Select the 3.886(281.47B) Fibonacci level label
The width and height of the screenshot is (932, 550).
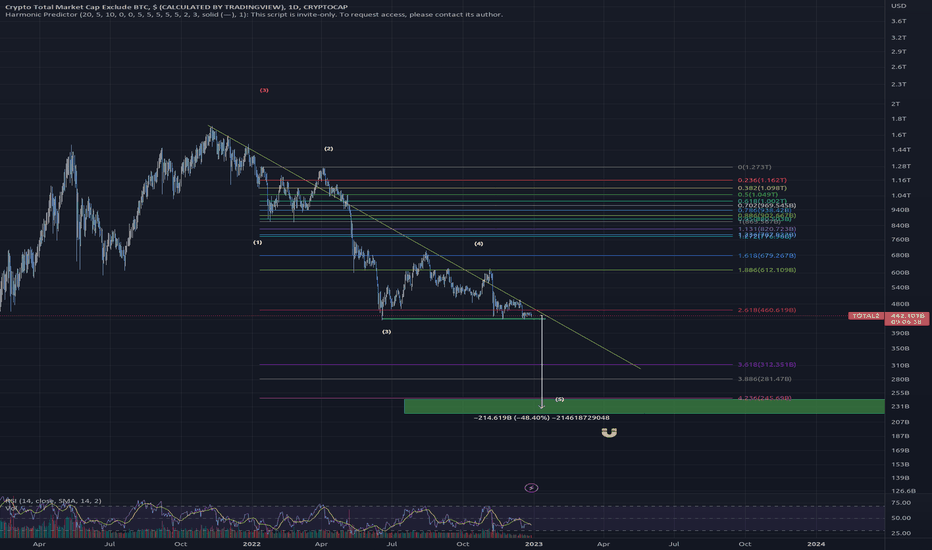(764, 379)
